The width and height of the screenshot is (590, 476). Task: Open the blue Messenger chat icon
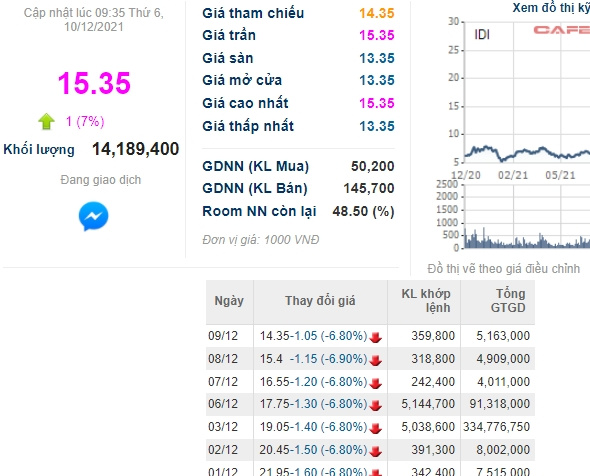pos(93,216)
